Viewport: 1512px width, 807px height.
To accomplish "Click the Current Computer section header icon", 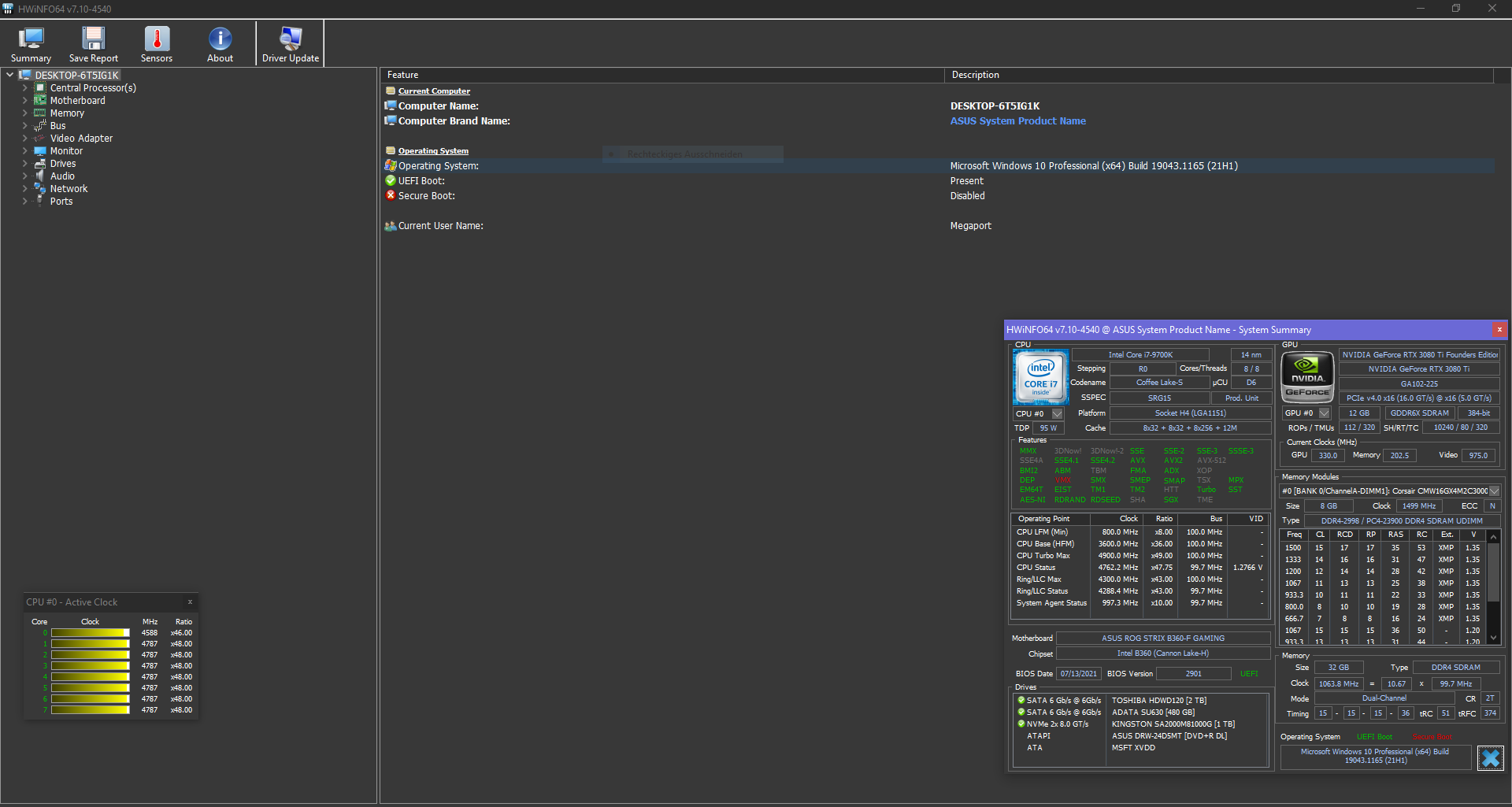I will coord(390,91).
